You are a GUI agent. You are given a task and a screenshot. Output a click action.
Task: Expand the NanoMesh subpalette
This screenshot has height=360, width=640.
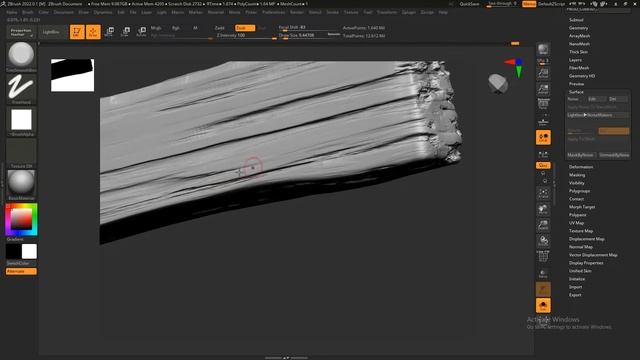click(579, 44)
